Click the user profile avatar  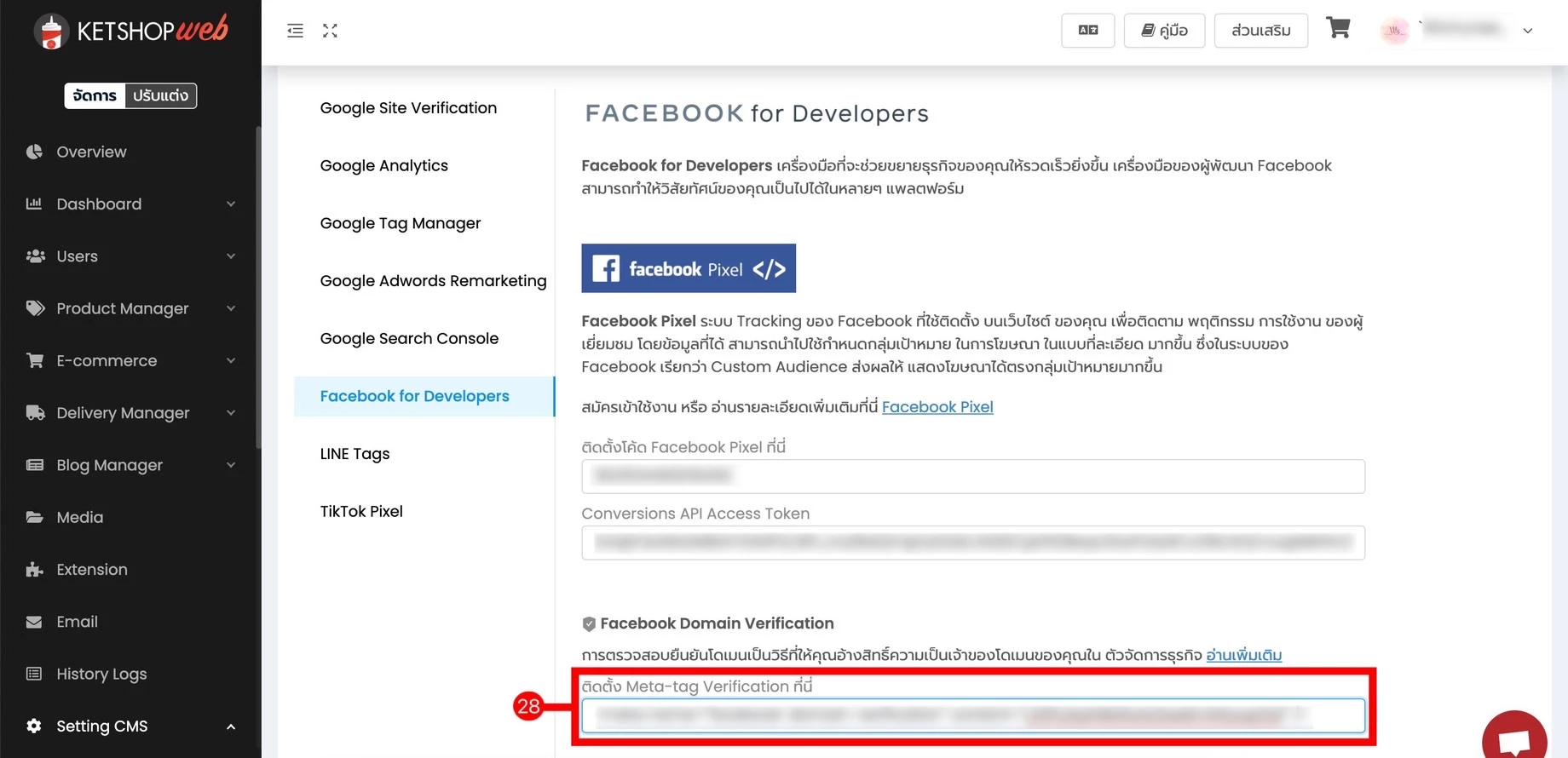[1395, 31]
